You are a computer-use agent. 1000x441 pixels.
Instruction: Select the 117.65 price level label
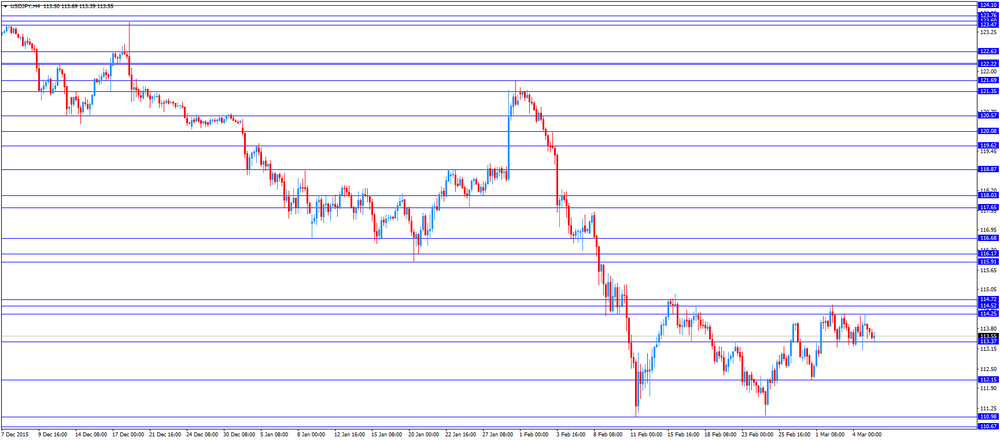tap(988, 207)
